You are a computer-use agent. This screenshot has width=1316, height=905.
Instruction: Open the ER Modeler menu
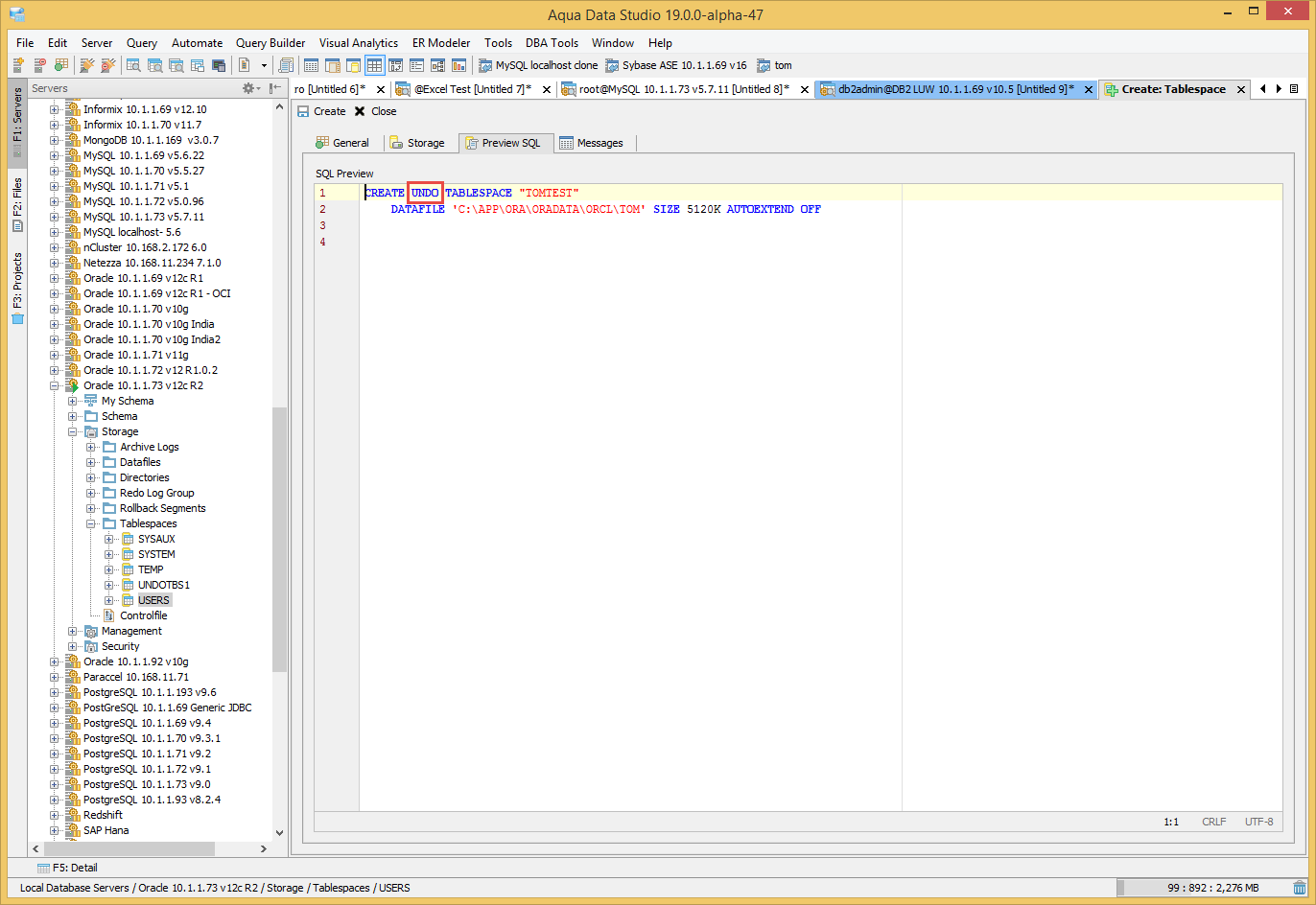441,43
